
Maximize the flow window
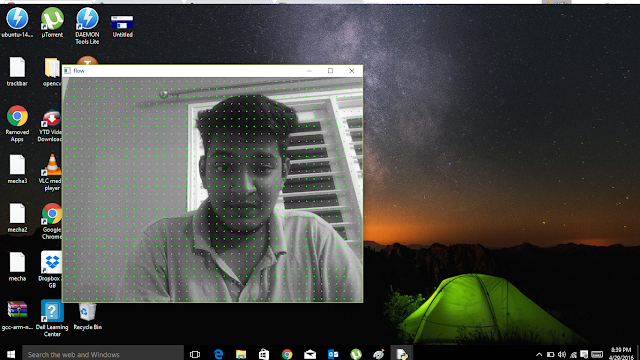pyautogui.click(x=330, y=71)
